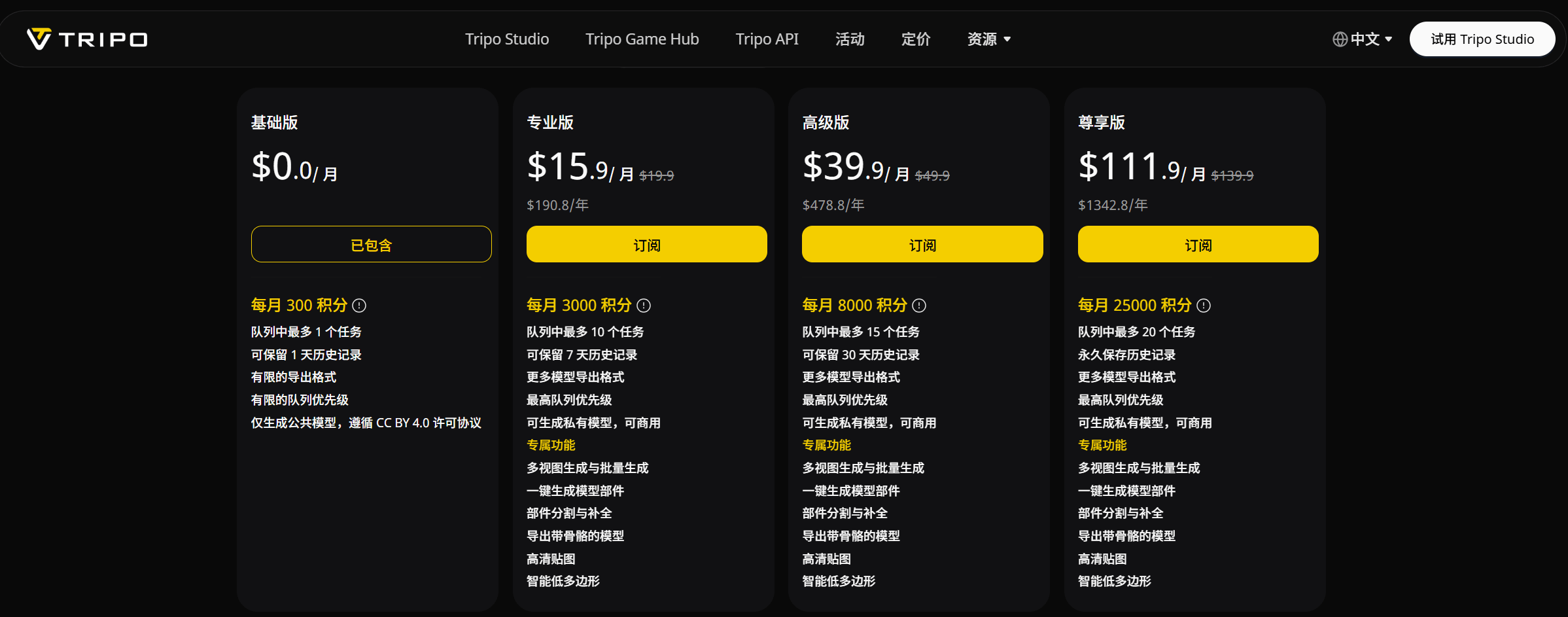Click 队列中最多 20 个任务 text

[x=1137, y=332]
